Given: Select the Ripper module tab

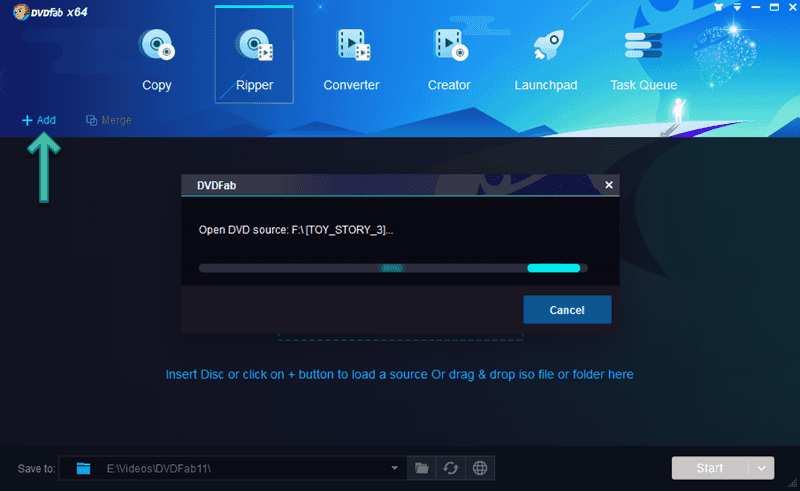Looking at the screenshot, I should [x=254, y=56].
